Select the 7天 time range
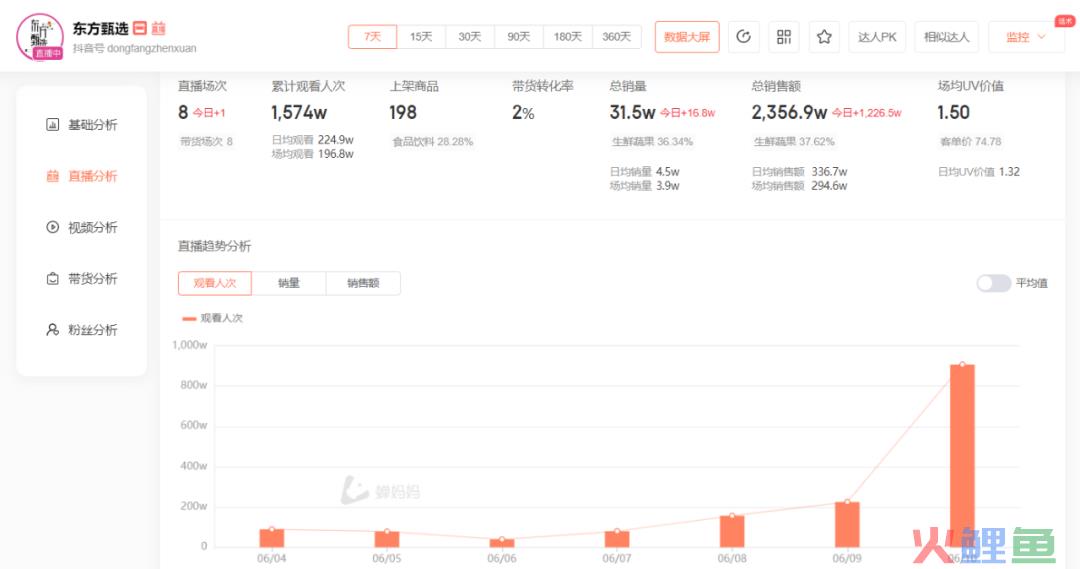 373,37
